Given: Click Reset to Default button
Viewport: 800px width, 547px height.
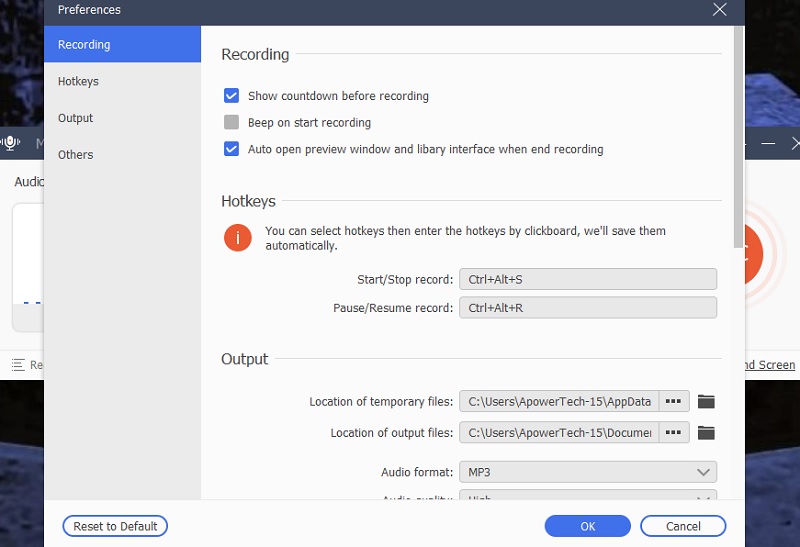Looking at the screenshot, I should pos(115,526).
